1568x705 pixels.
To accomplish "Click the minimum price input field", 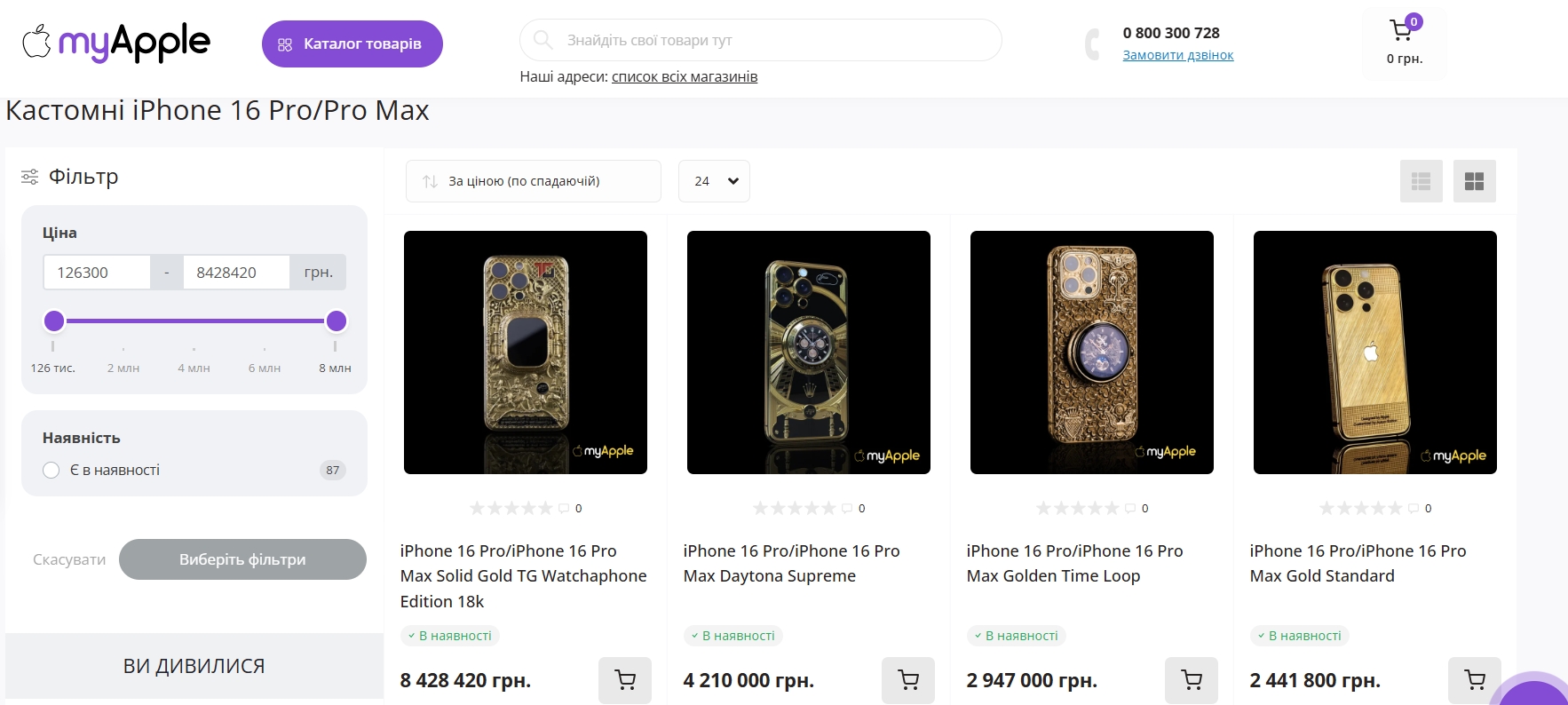I will (x=97, y=272).
